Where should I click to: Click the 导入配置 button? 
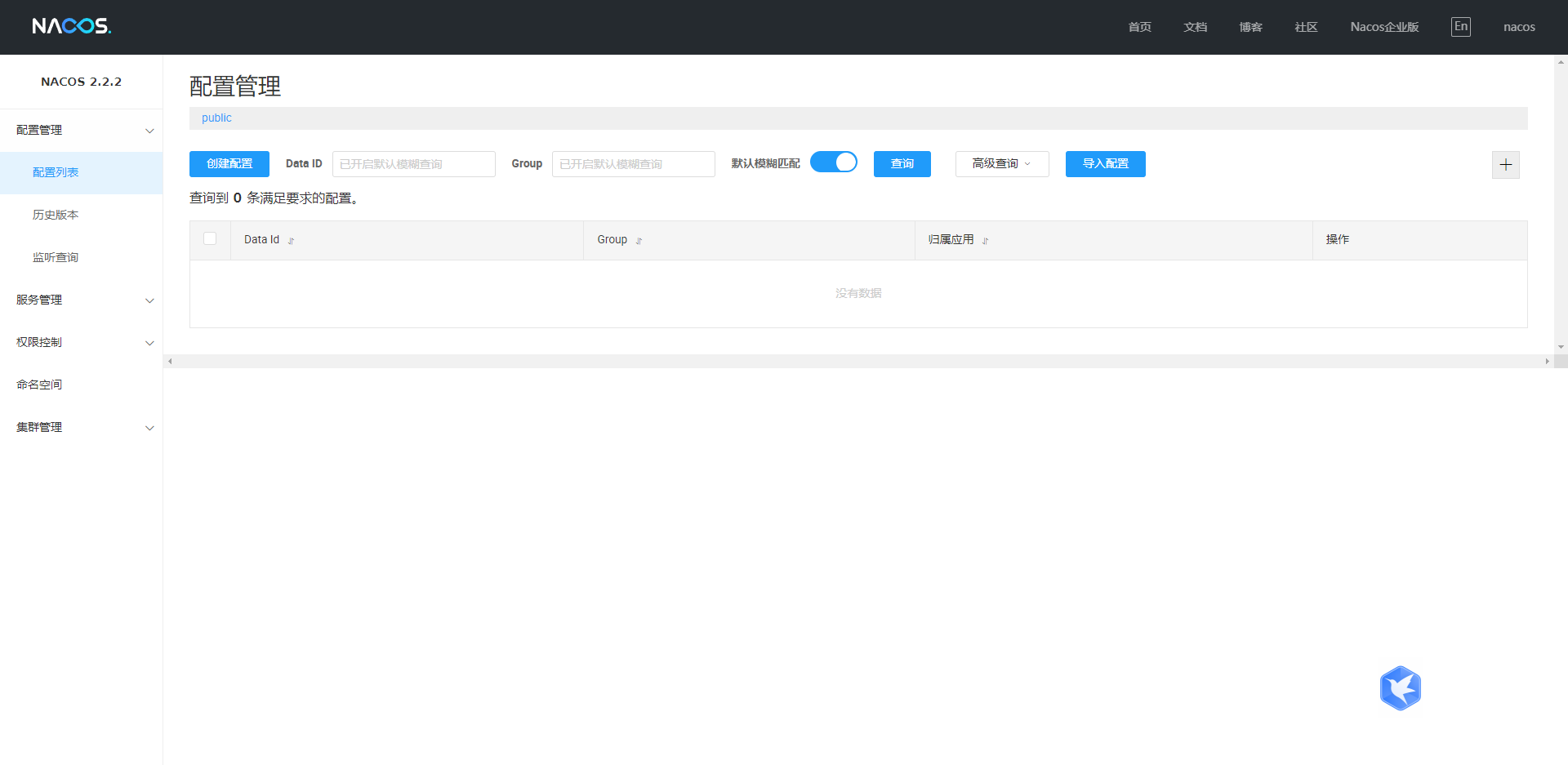pos(1105,164)
